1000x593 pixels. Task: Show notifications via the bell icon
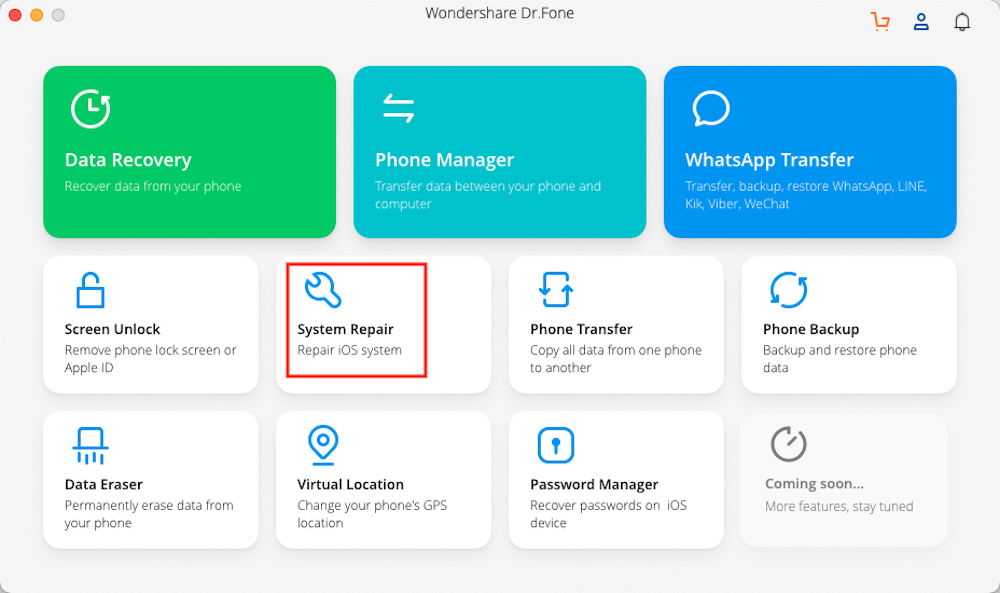point(962,22)
